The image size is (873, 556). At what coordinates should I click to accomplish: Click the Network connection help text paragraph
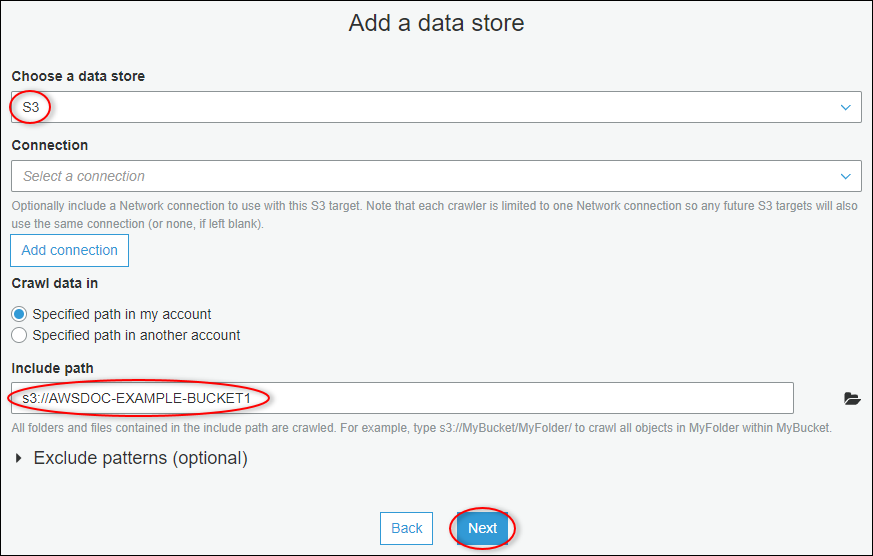[x=435, y=214]
